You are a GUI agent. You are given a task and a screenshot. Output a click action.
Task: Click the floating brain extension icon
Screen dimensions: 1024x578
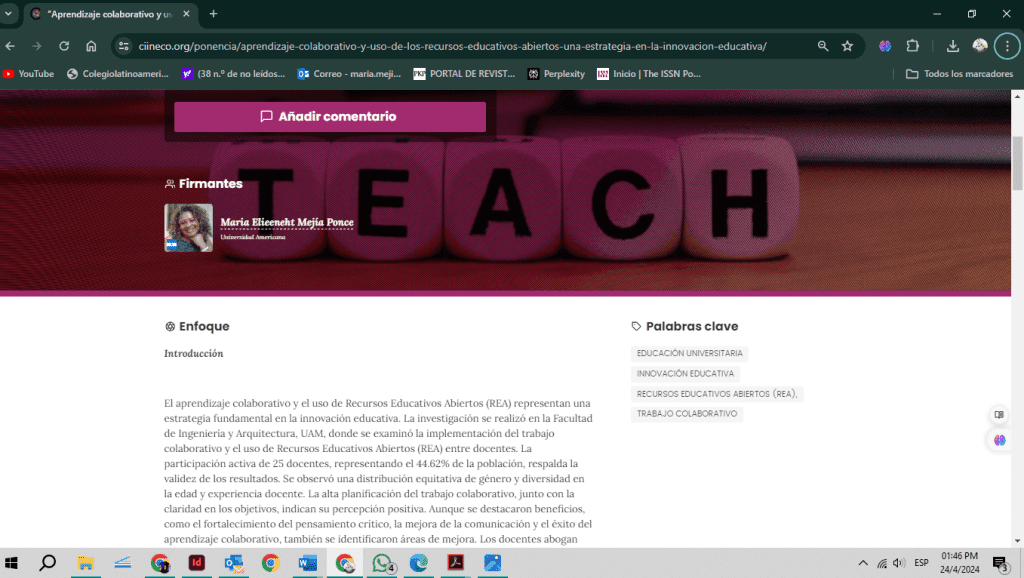point(999,440)
